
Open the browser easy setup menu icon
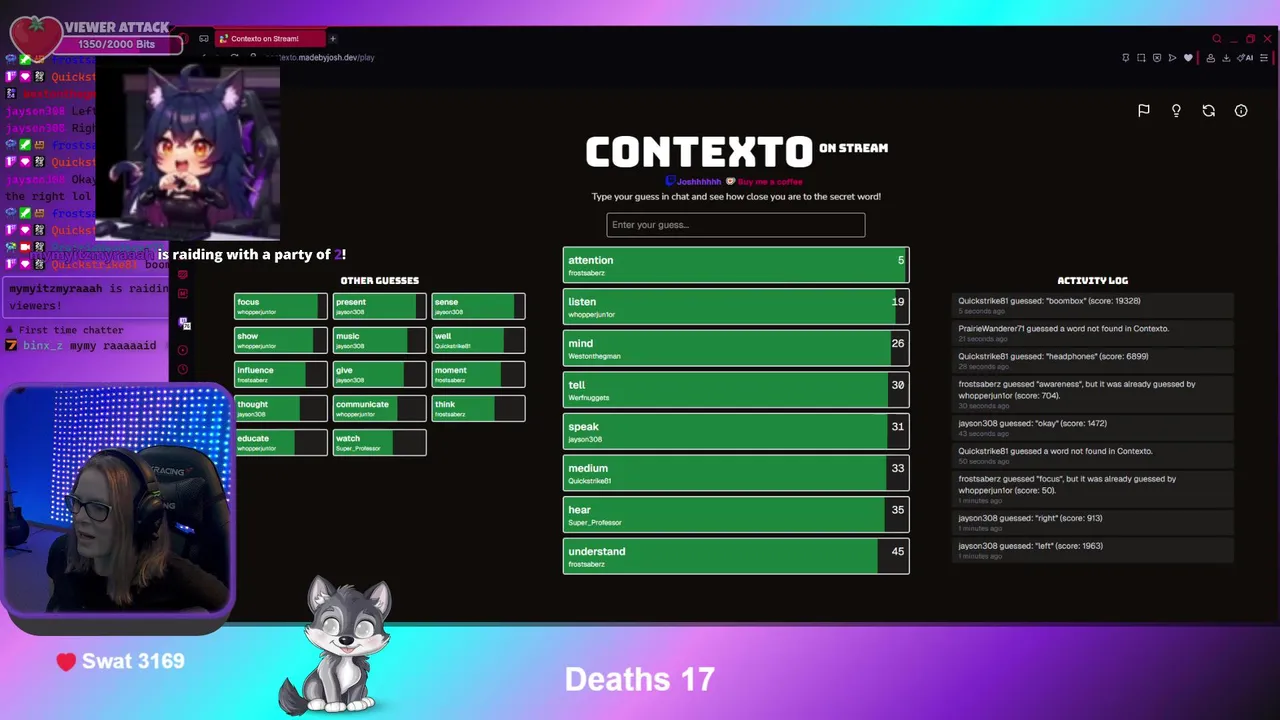coord(1264,58)
